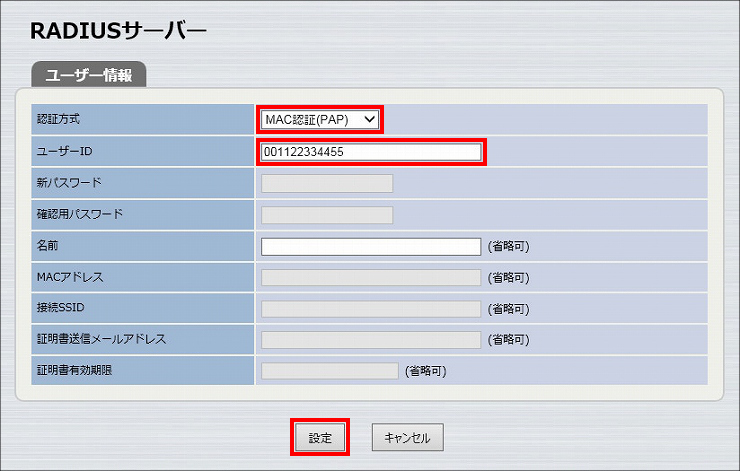Viewport: 740px width, 471px height.
Task: Click the 接続SSID input field
Action: (x=371, y=309)
